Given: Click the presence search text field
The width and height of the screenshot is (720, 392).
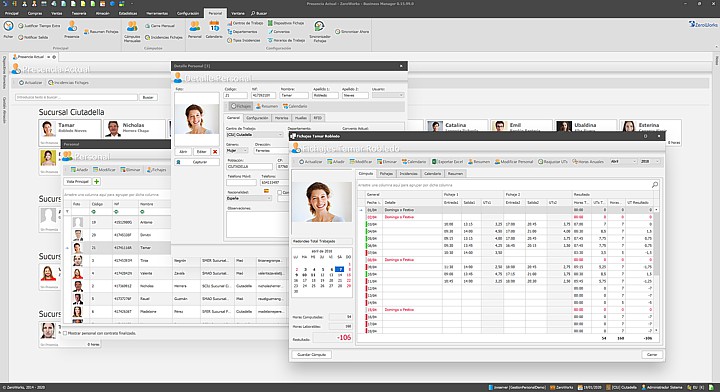Looking at the screenshot, I should pyautogui.click(x=76, y=97).
